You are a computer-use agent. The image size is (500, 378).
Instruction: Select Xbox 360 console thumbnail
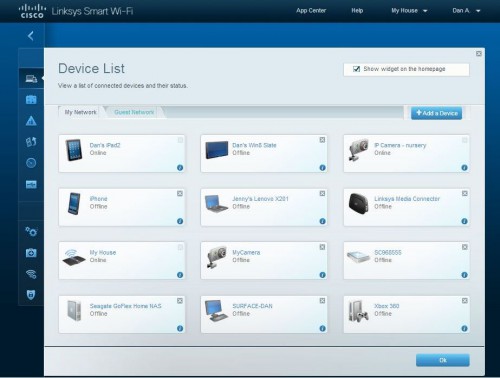[x=358, y=311]
